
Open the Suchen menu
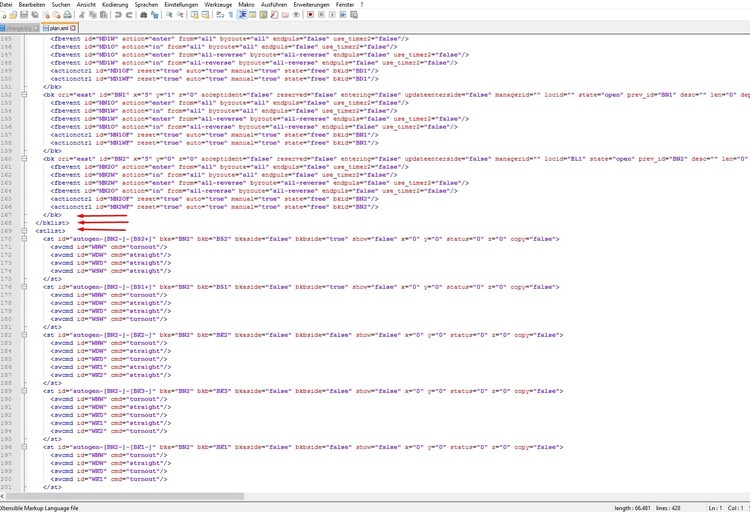pyautogui.click(x=61, y=4)
